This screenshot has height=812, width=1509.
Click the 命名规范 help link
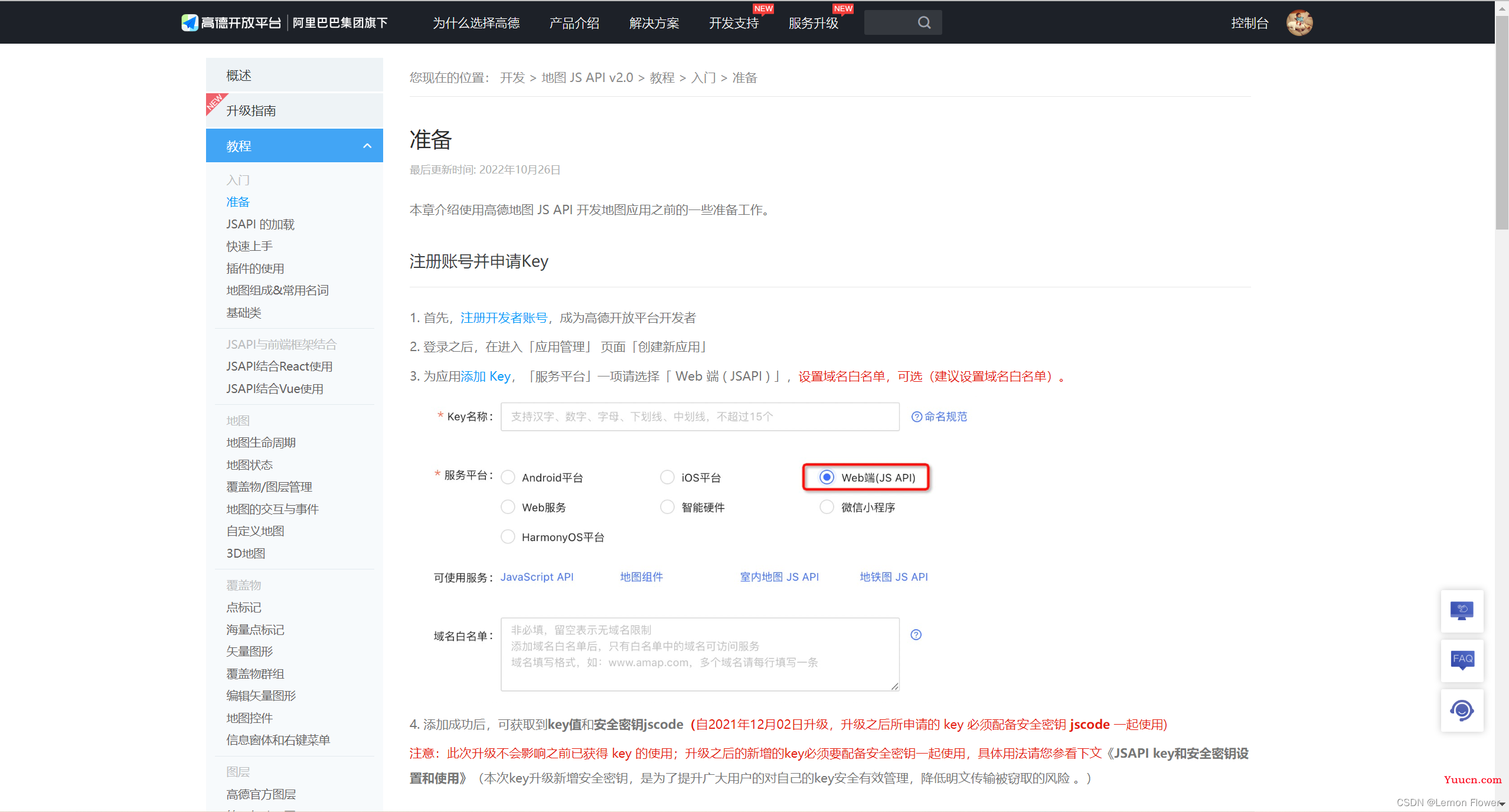point(939,417)
